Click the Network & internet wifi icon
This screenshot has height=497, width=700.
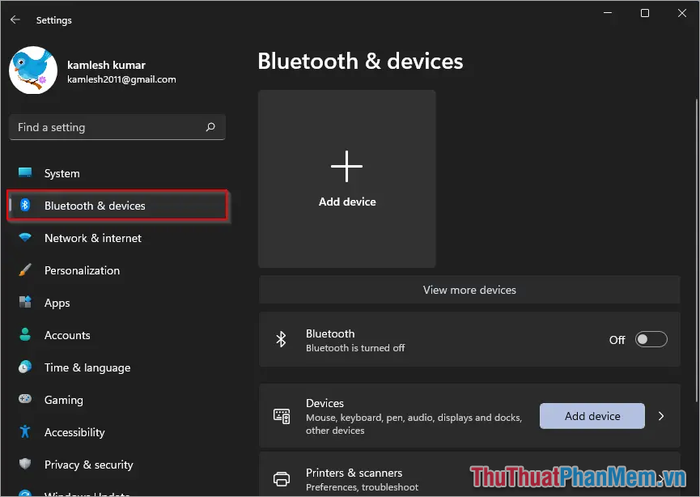click(x=25, y=238)
